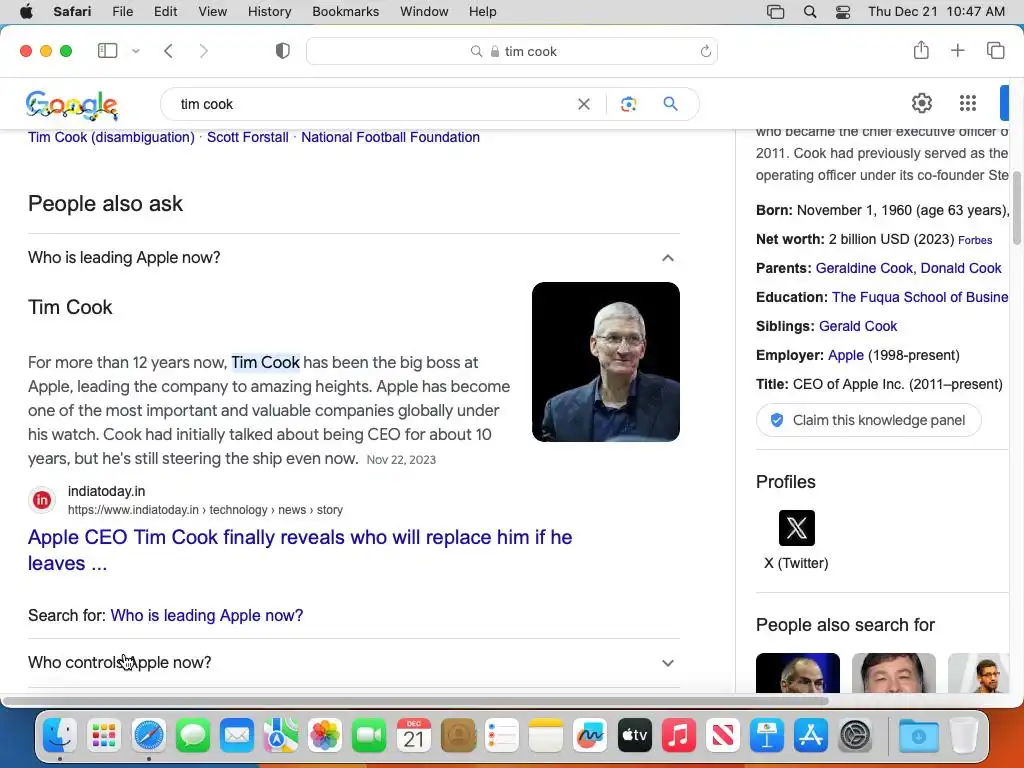1024x768 pixels.
Task: Click the vertical page scrollbar
Action: (x=1017, y=207)
